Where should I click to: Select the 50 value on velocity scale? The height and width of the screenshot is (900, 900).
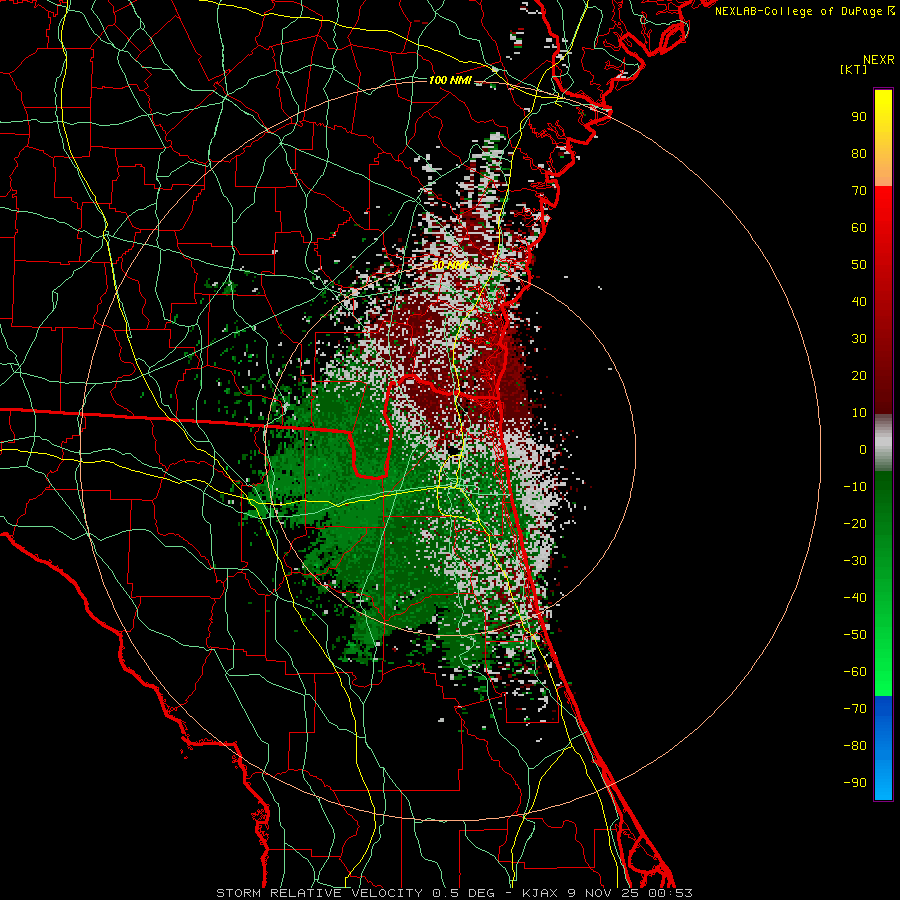click(859, 265)
